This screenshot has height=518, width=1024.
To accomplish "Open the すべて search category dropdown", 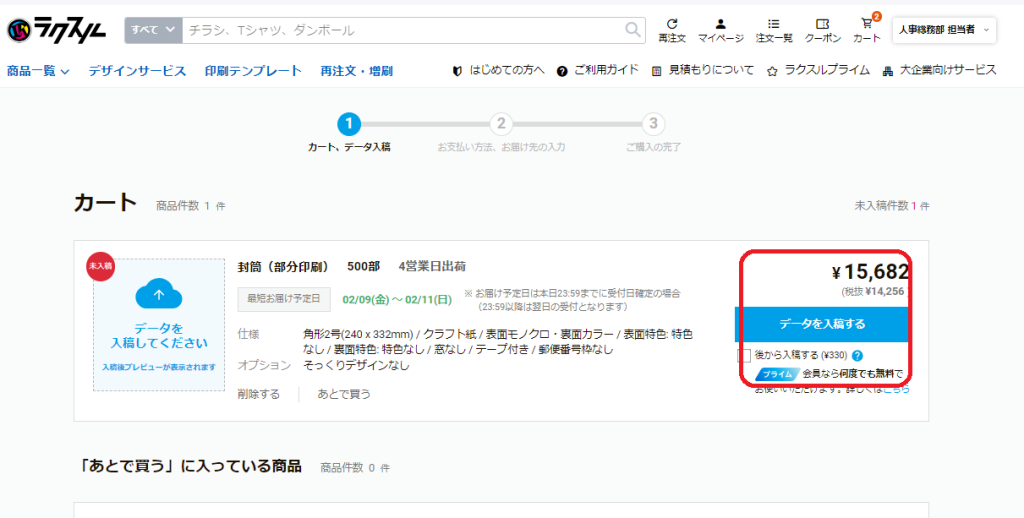I will pos(153,30).
